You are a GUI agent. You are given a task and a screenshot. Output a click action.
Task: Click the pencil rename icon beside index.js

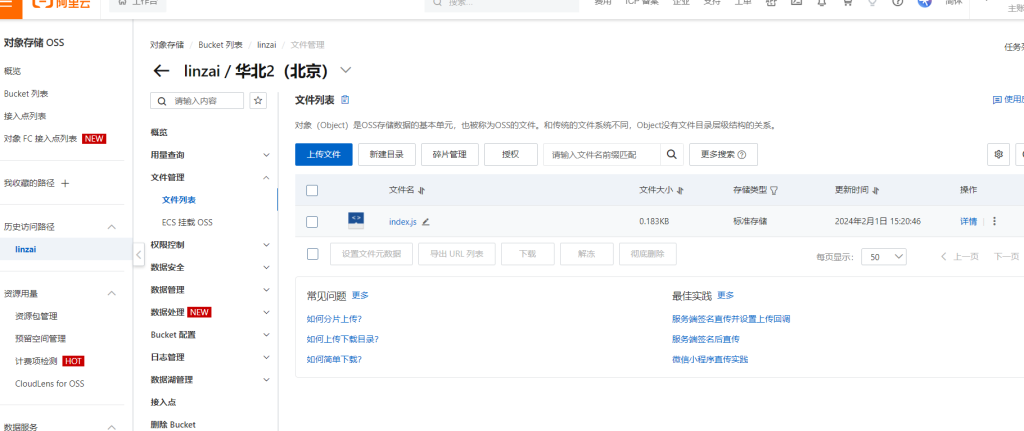426,222
